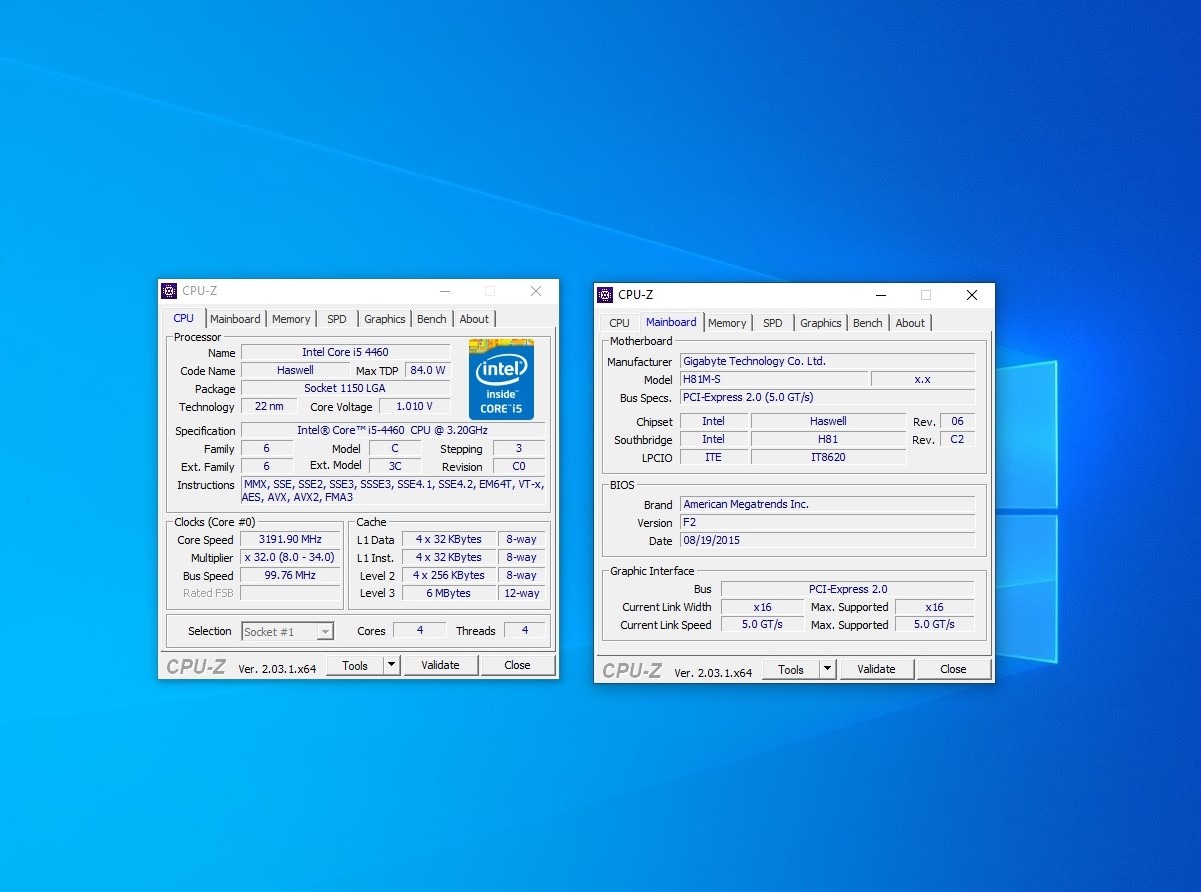Click the Intel Core i5 logo badge
The image size is (1201, 892).
(x=501, y=379)
